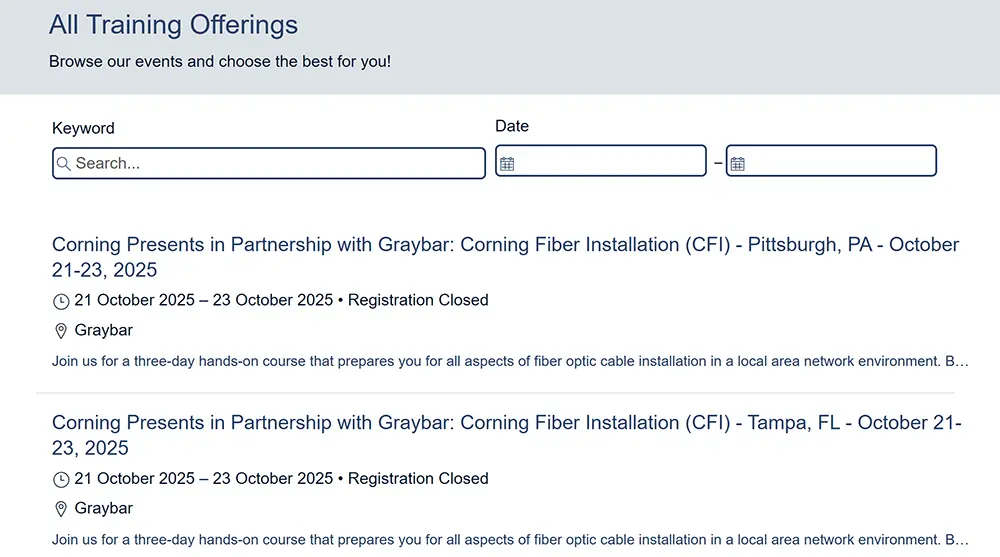Click the location pin for Pittsburgh event
1000x557 pixels.
pyautogui.click(x=61, y=331)
